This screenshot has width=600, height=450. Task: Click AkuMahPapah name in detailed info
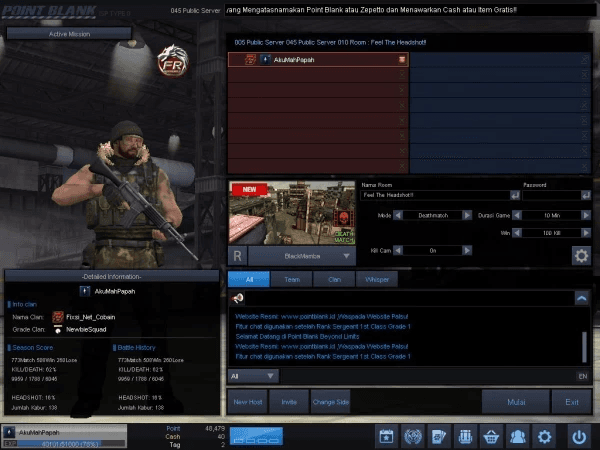(115, 291)
